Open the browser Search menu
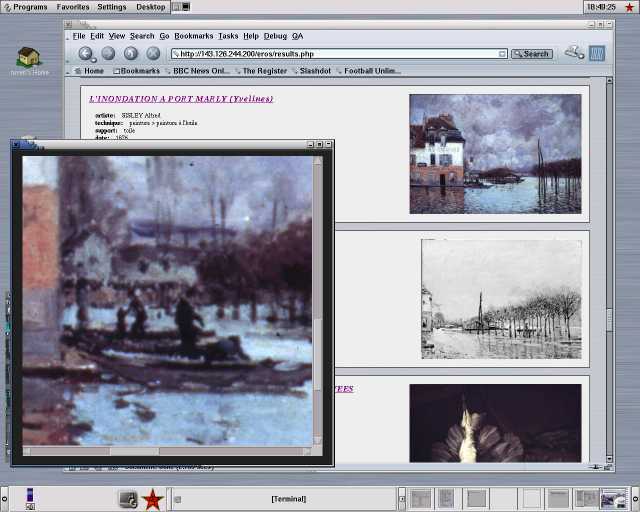This screenshot has width=640, height=512. click(142, 36)
